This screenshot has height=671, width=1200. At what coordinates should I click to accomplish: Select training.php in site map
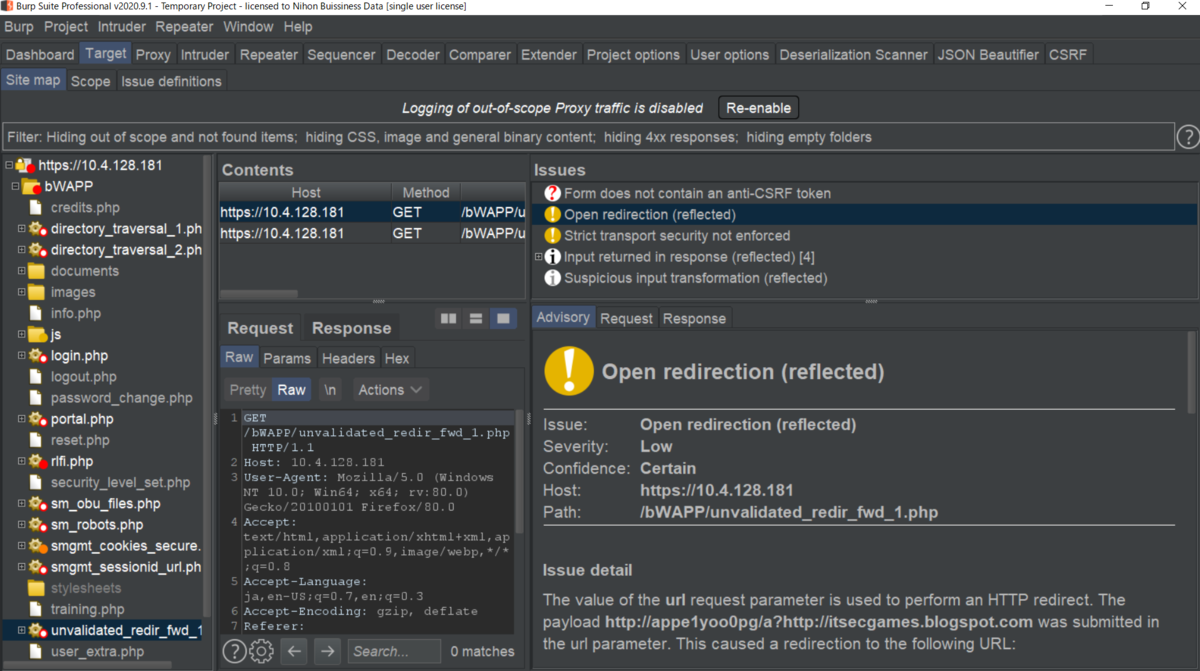tap(87, 609)
